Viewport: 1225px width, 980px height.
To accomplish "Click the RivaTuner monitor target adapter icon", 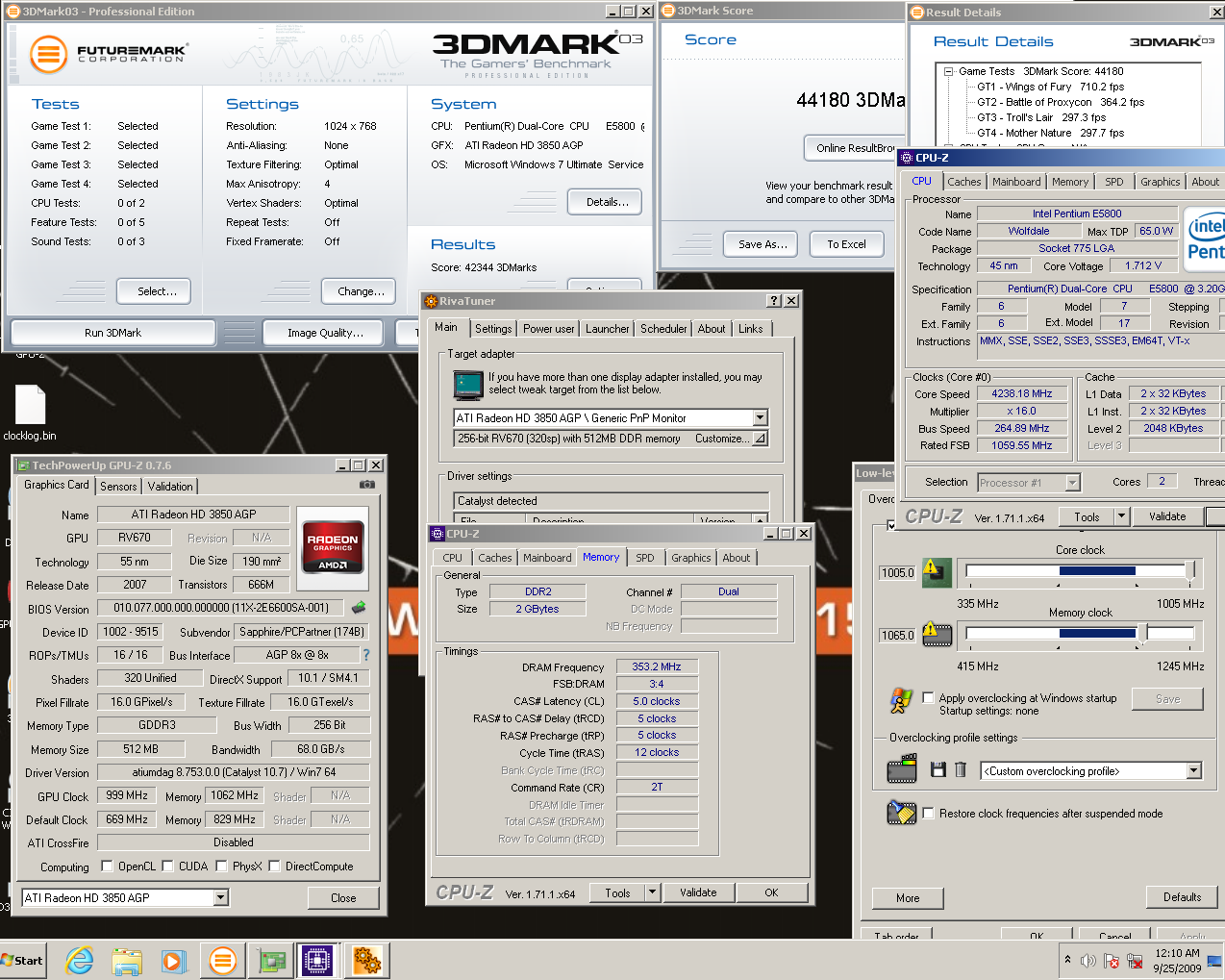I will (x=468, y=385).
